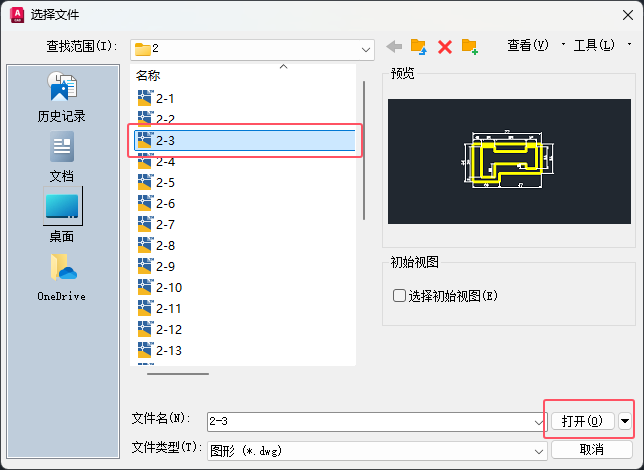Click the drawing icon of file 2-9
The width and height of the screenshot is (644, 470).
pos(145,266)
